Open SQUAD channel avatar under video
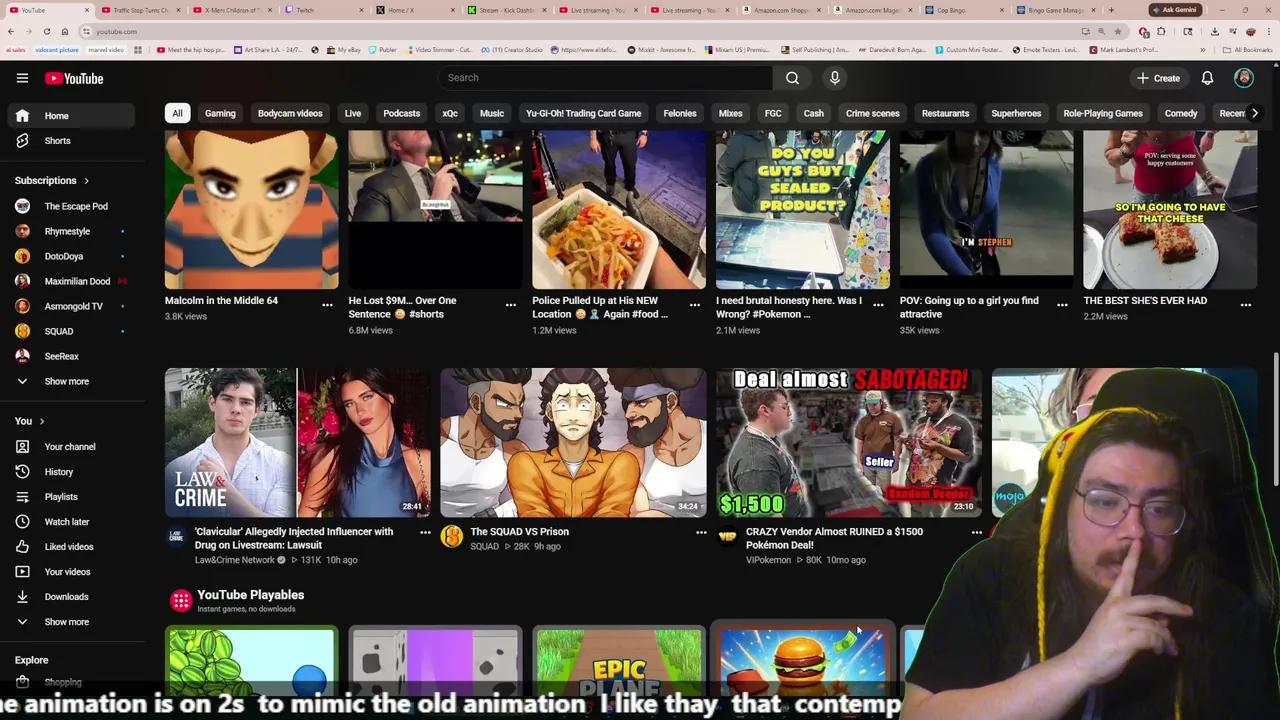 click(452, 537)
